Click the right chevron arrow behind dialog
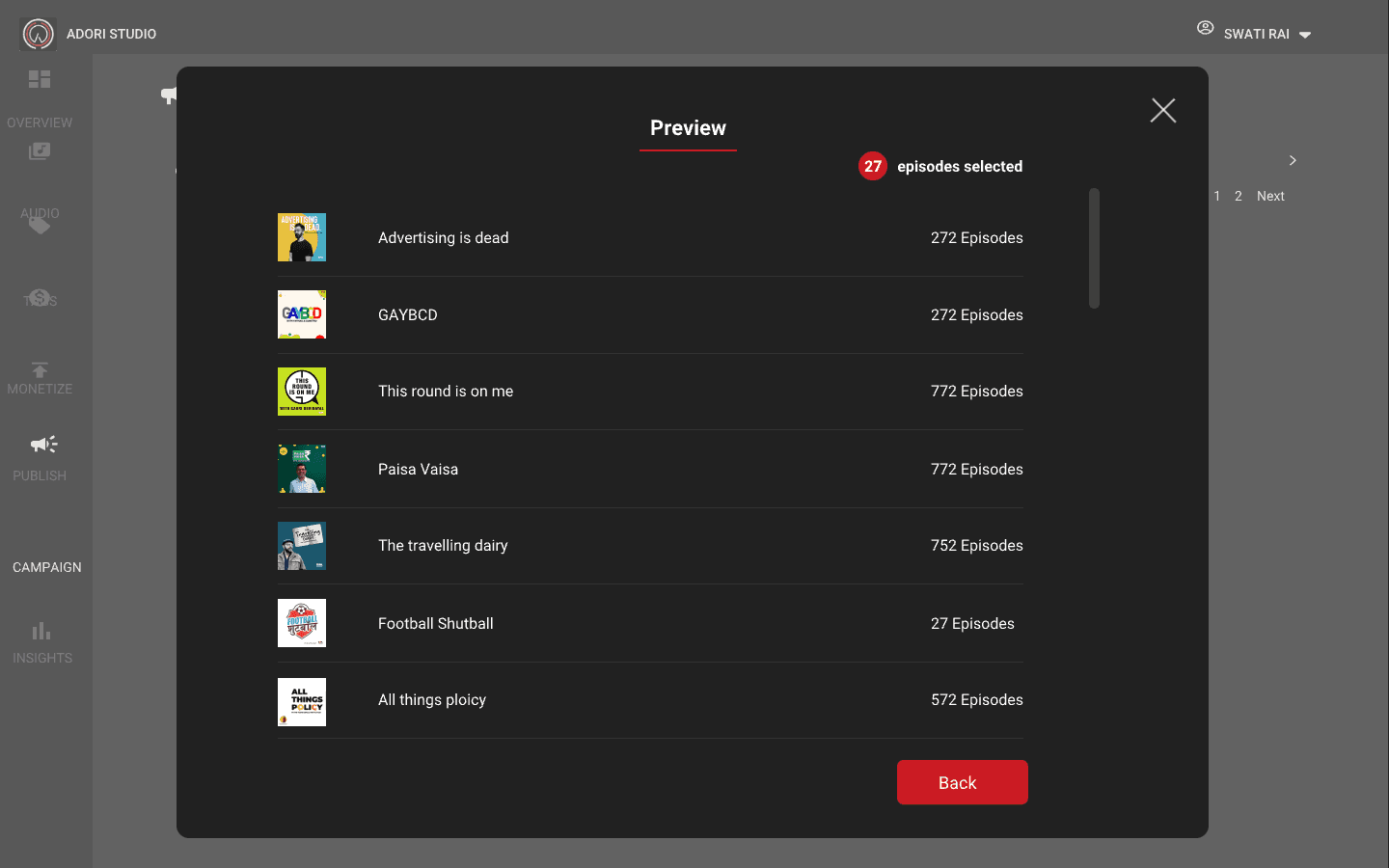 [x=1293, y=160]
